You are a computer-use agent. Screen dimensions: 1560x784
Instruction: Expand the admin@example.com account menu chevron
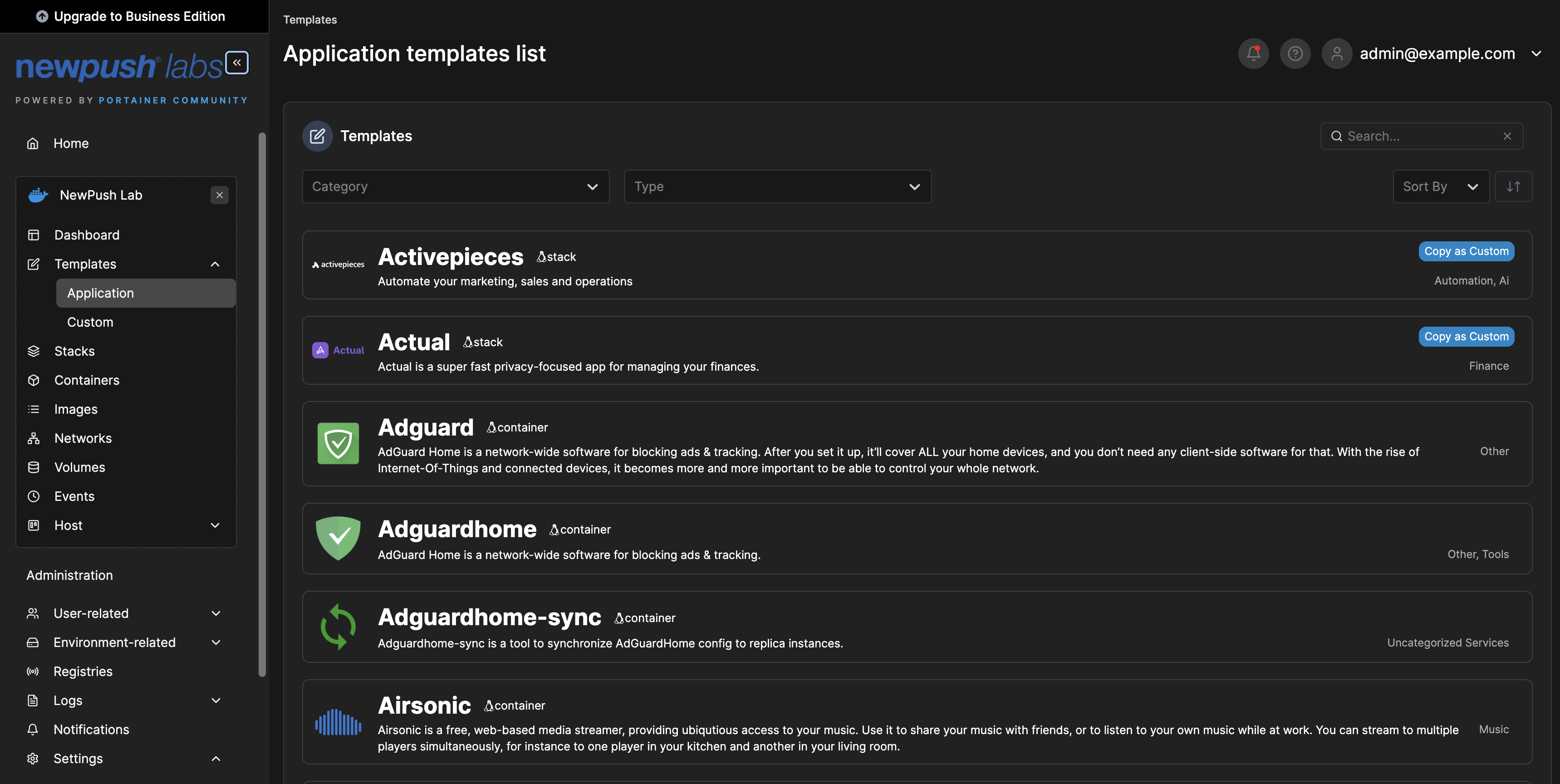[x=1536, y=53]
